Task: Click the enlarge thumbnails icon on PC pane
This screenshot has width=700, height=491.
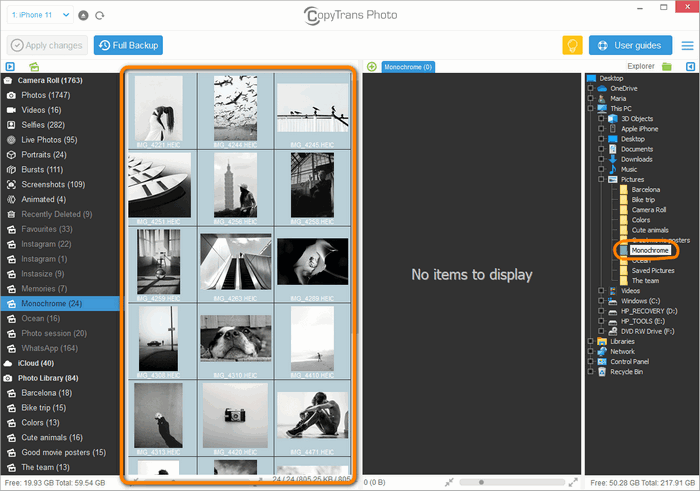Action: [573, 482]
